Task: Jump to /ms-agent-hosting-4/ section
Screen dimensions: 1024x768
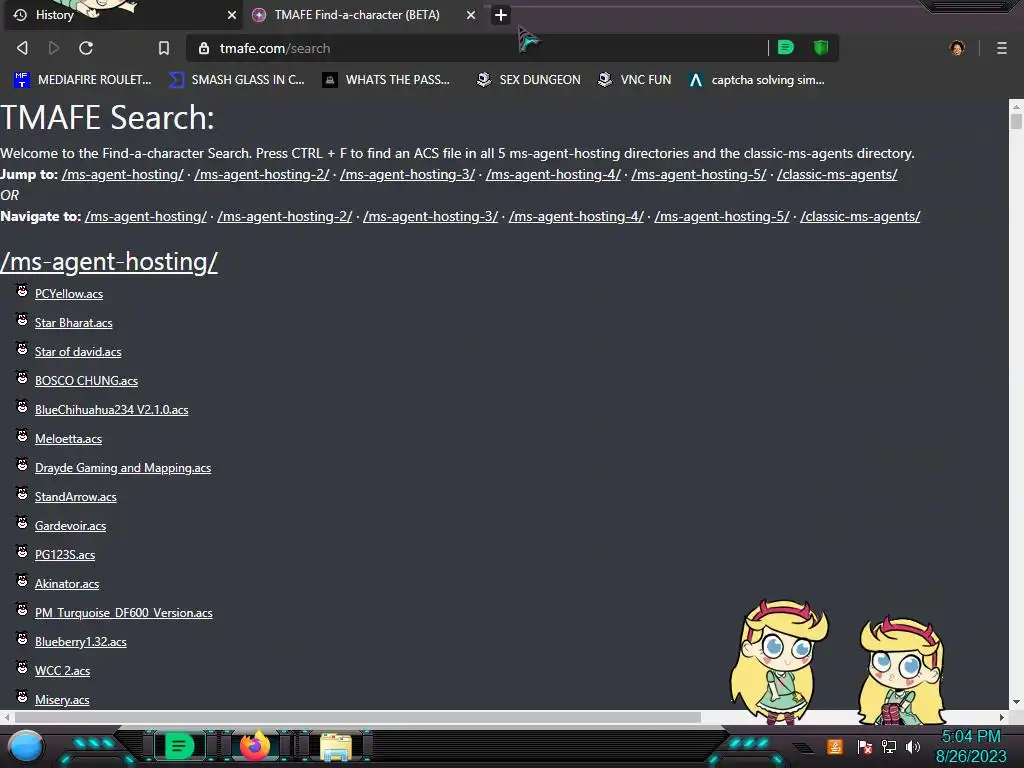Action: pos(553,174)
